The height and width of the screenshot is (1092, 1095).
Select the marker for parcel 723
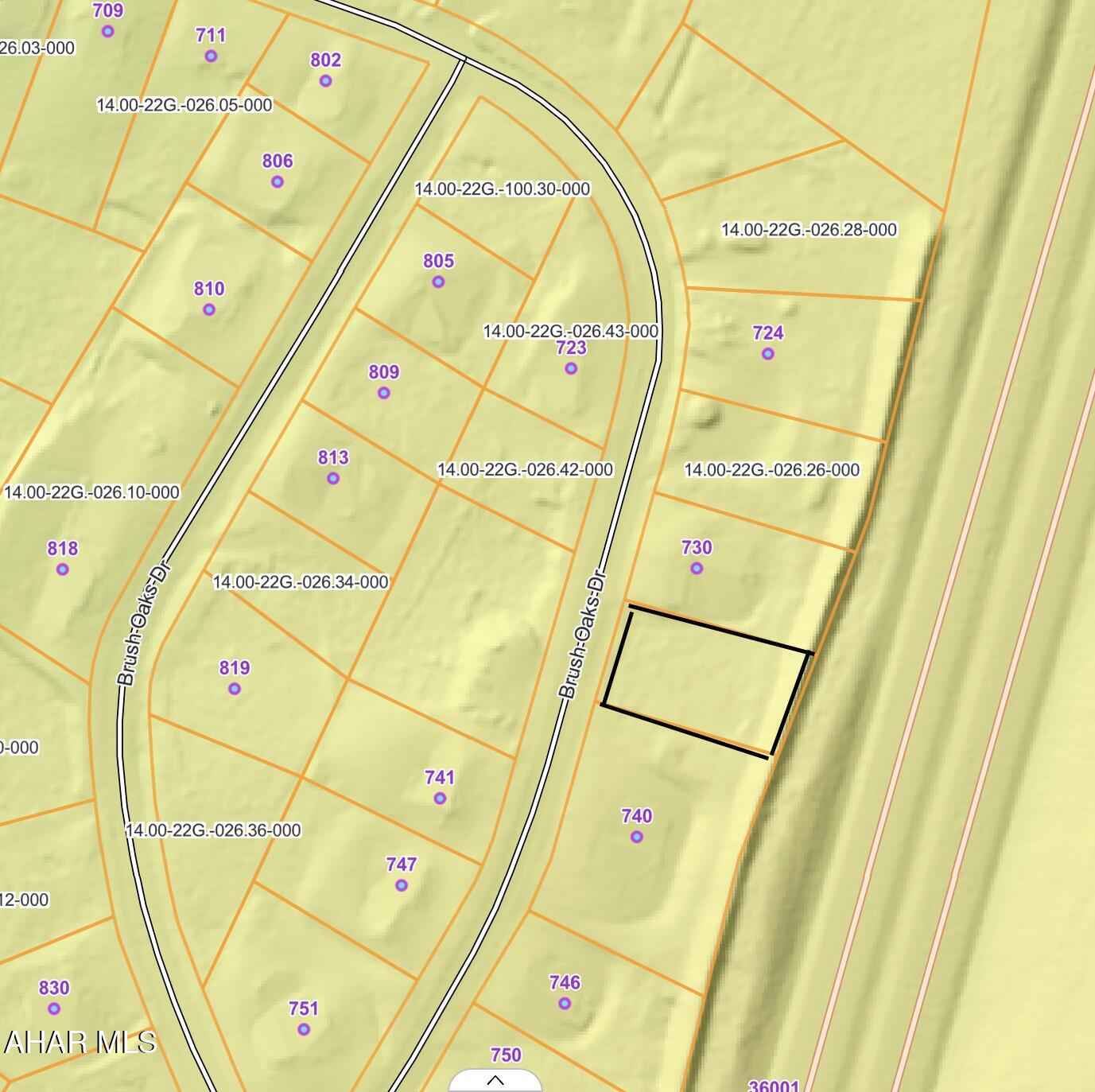pyautogui.click(x=570, y=367)
